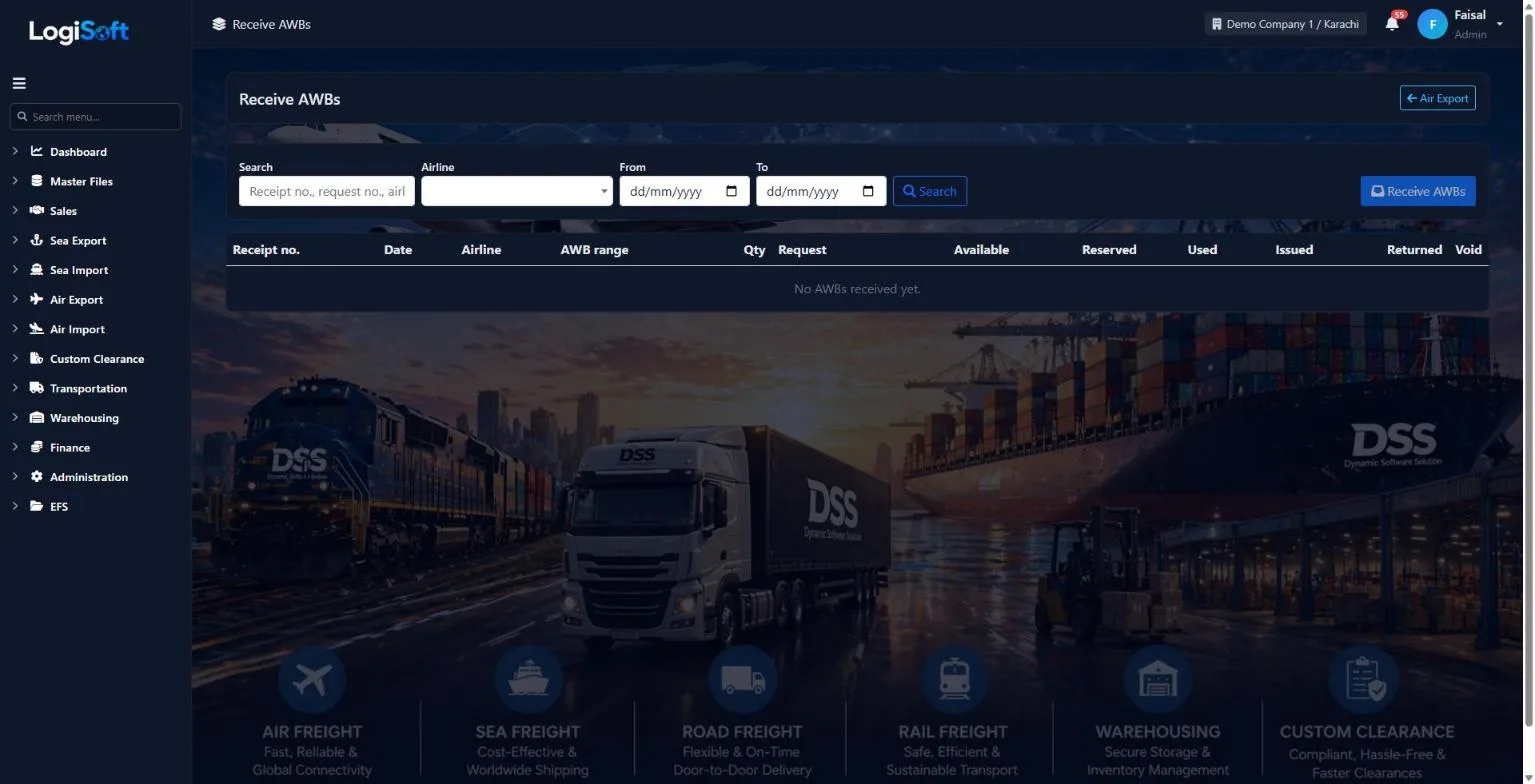Click the Receive AWBs button
This screenshot has width=1535, height=784.
(1418, 191)
